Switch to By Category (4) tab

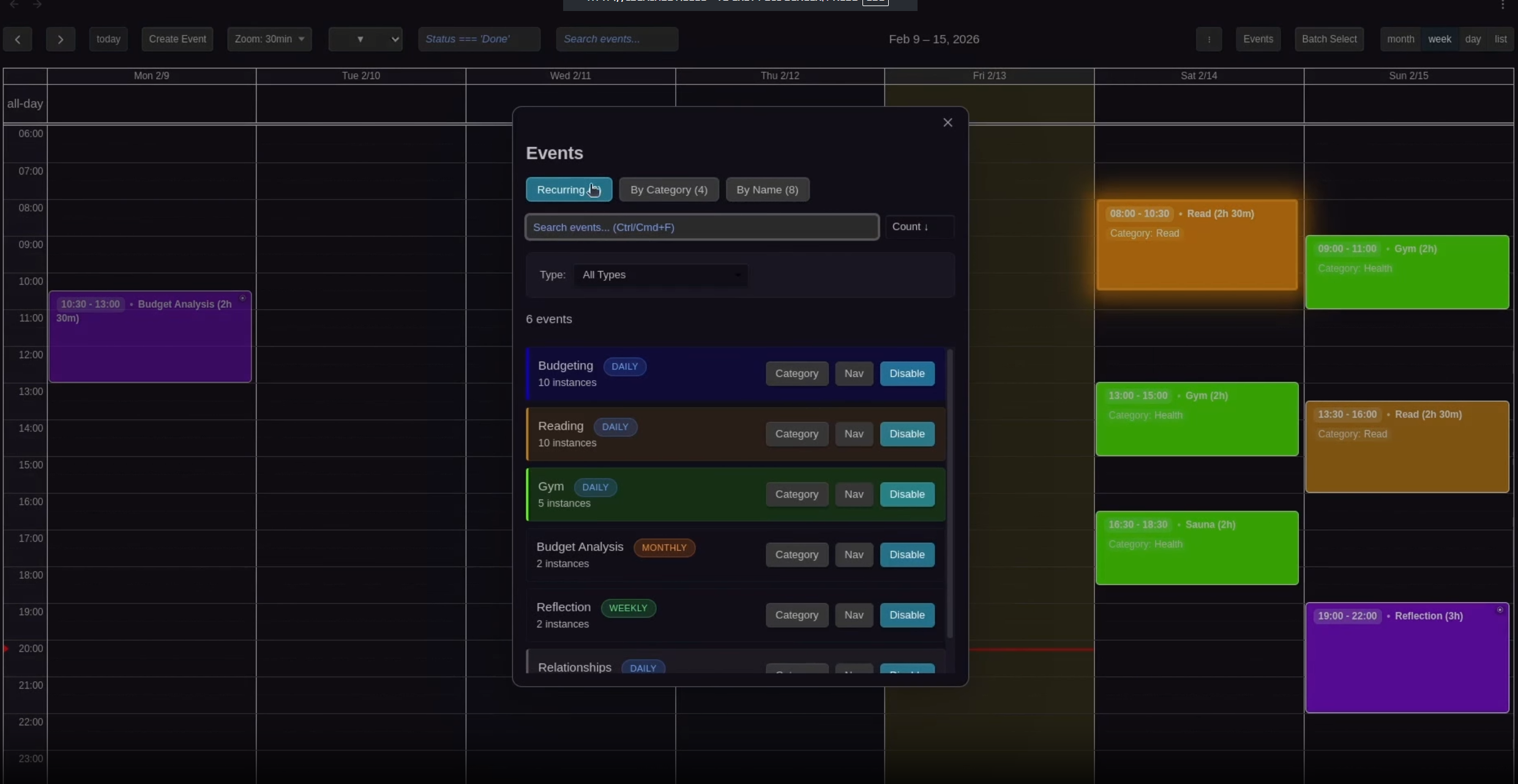pos(668,190)
